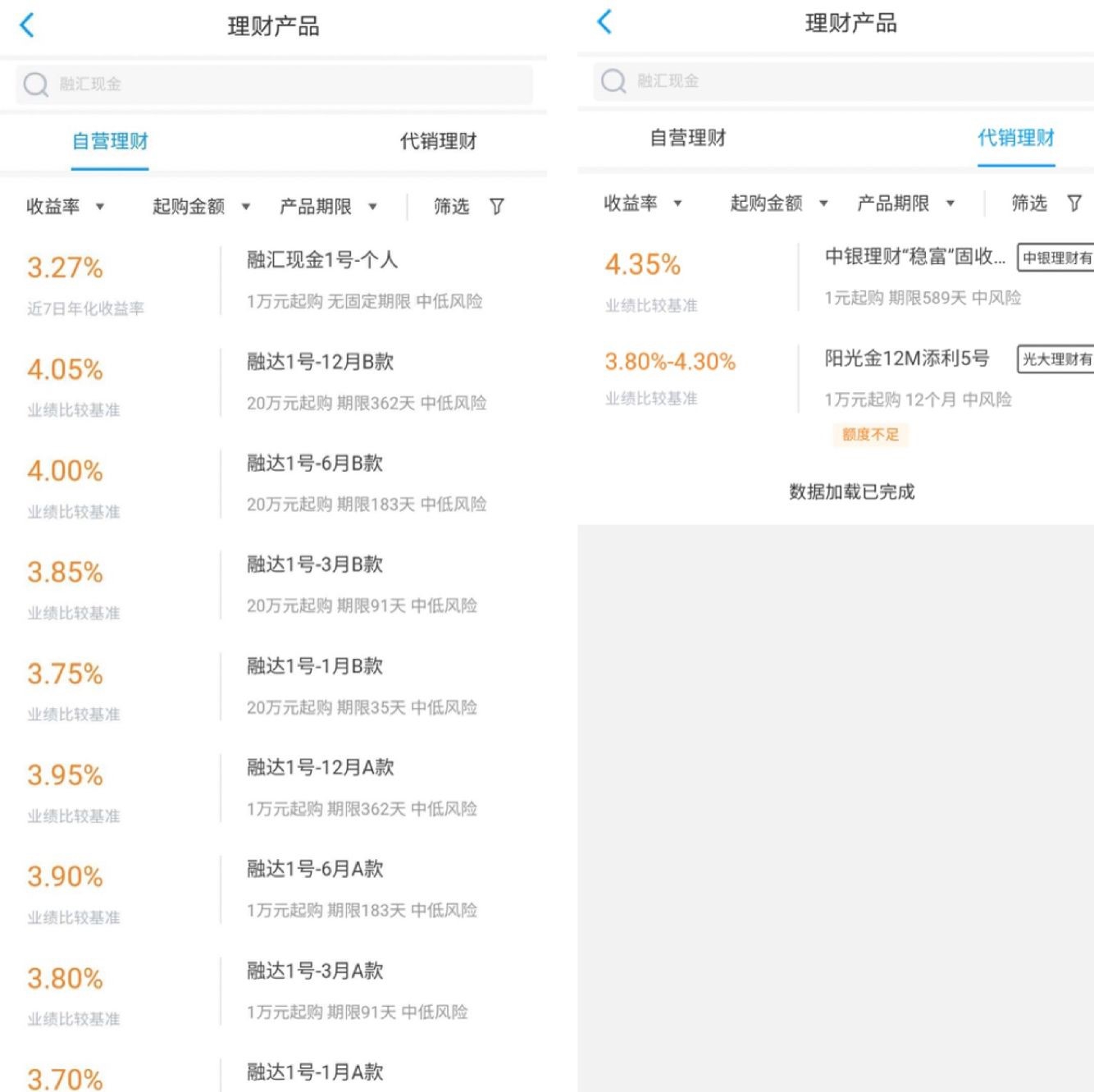Open product 融汇现金1号-个人

(x=322, y=261)
